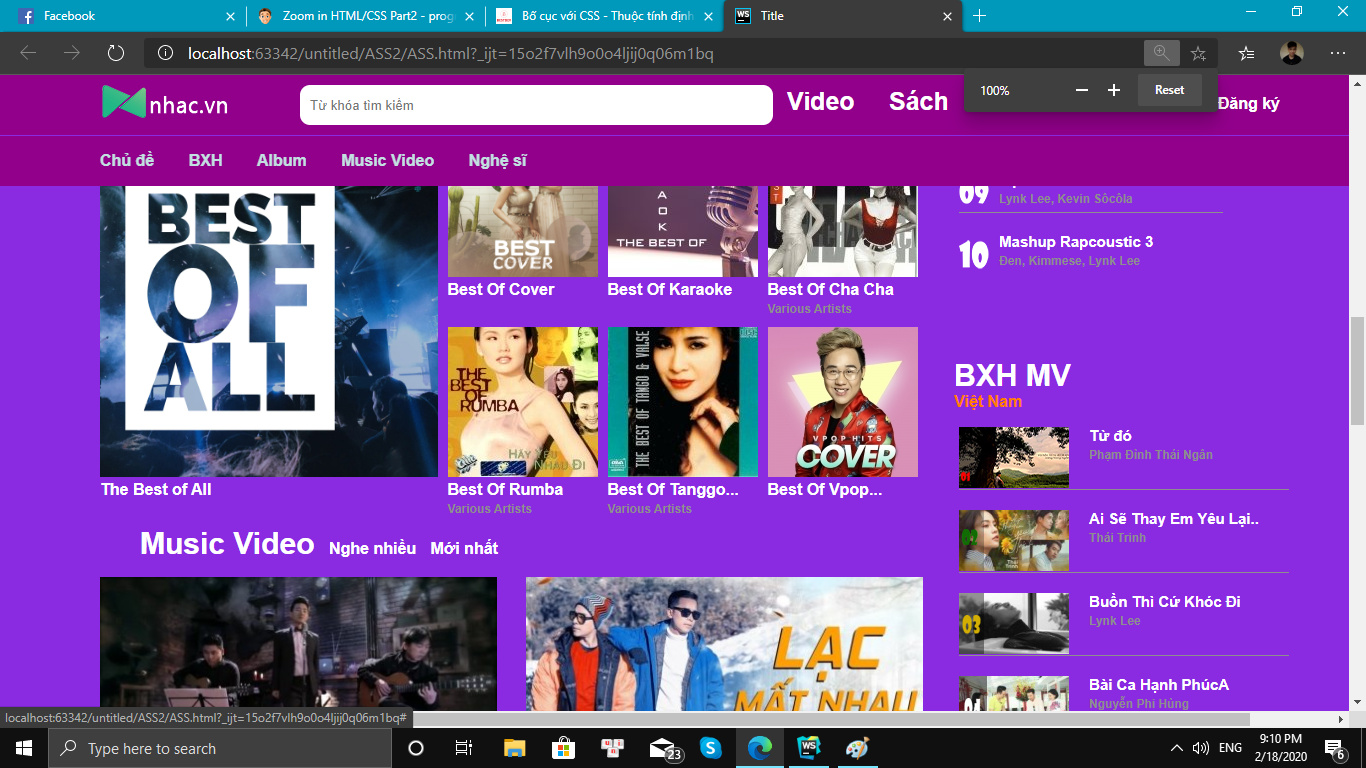Viewport: 1366px width, 768px height.
Task: Click the page vertical scrollbar
Action: click(x=1357, y=370)
